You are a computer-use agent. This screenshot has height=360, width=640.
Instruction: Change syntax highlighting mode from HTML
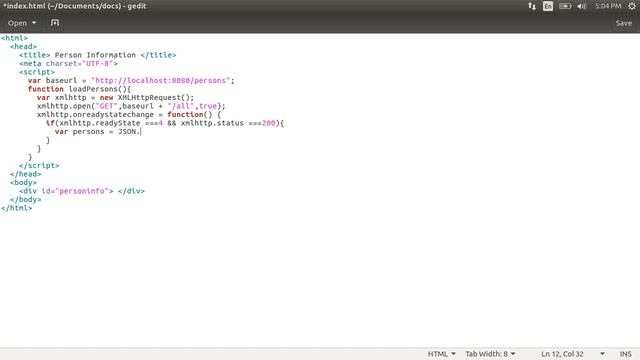click(x=441, y=354)
